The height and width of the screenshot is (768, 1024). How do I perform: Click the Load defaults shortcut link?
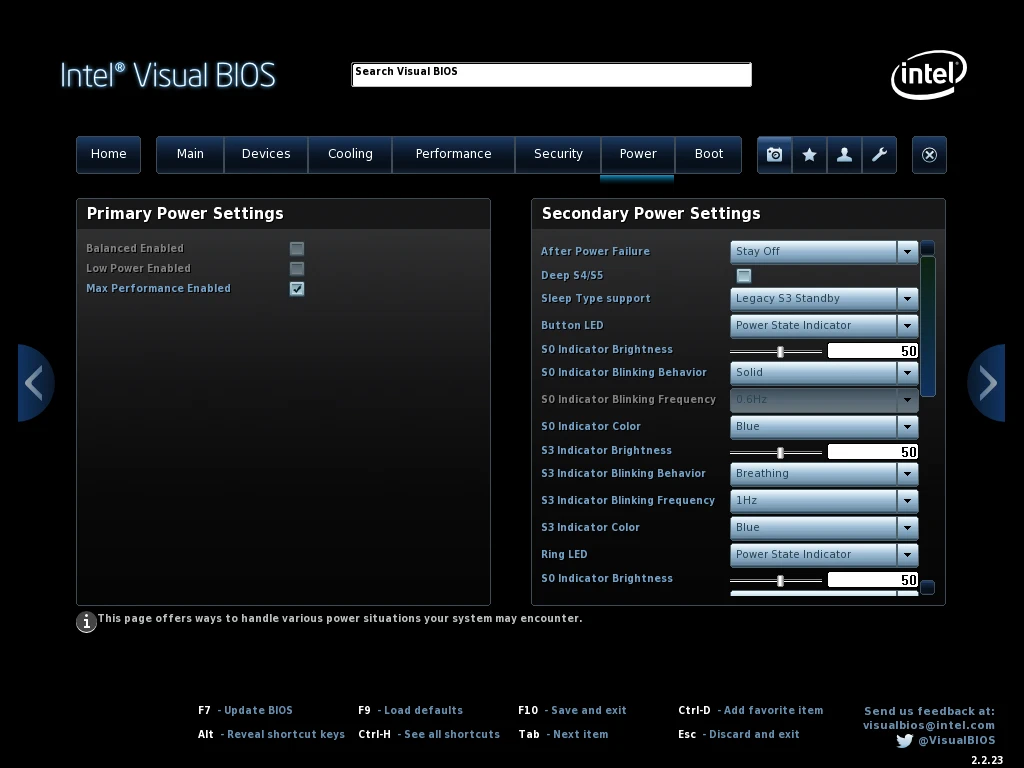(423, 710)
